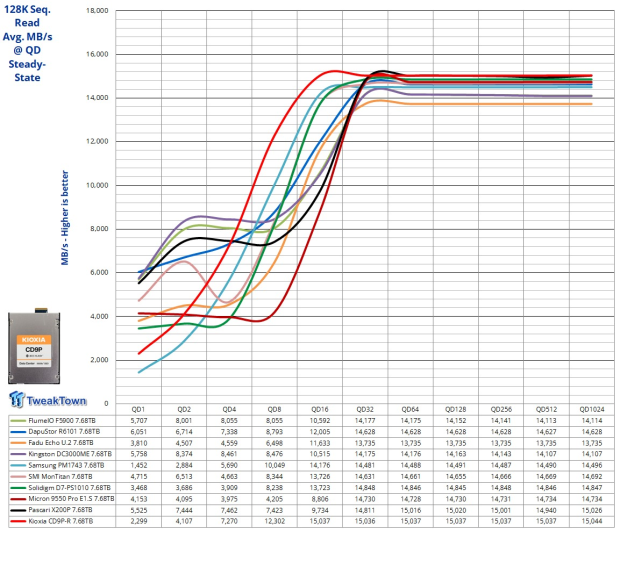Select the Solidigm D7-PS1010 7.68TB label
Image resolution: width=620 pixels, height=568 pixels.
69,488
